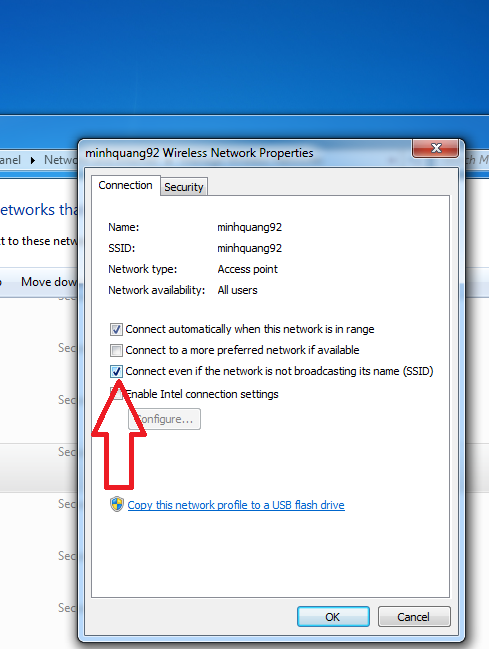
Task: Toggle Connect automatically when network in range
Action: (116, 329)
